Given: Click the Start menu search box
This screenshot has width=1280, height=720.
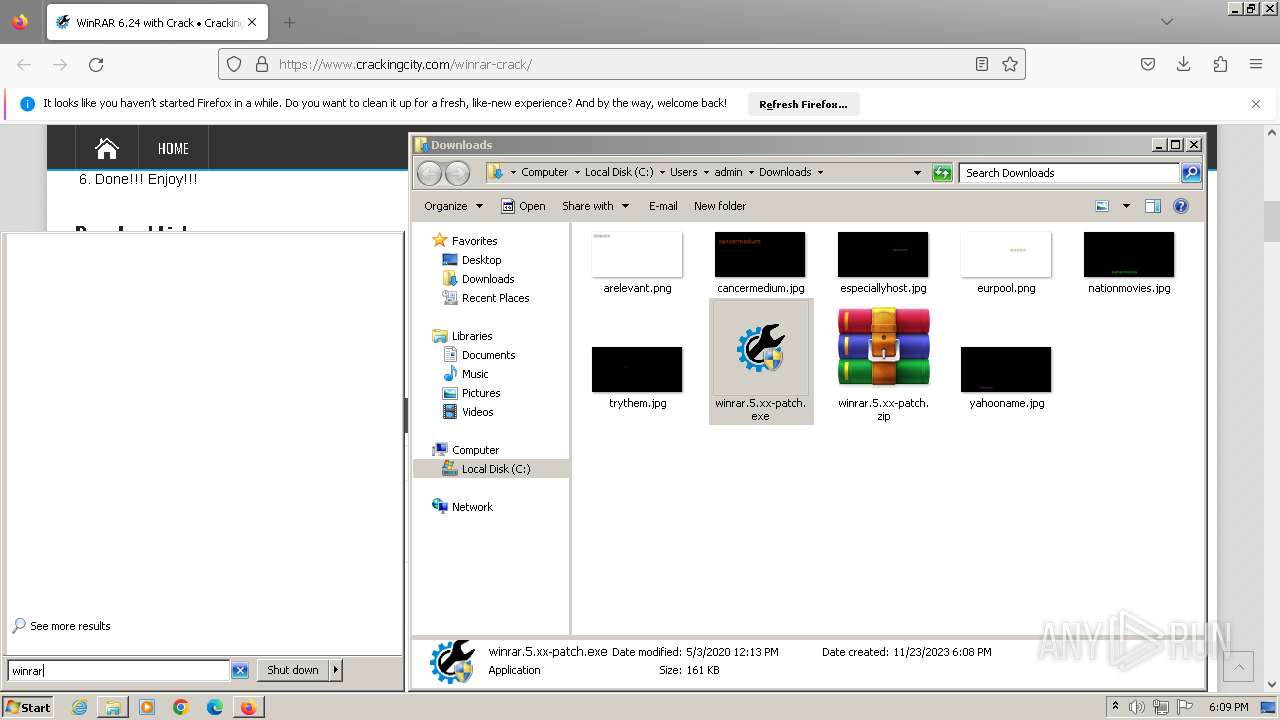Looking at the screenshot, I should [x=119, y=671].
